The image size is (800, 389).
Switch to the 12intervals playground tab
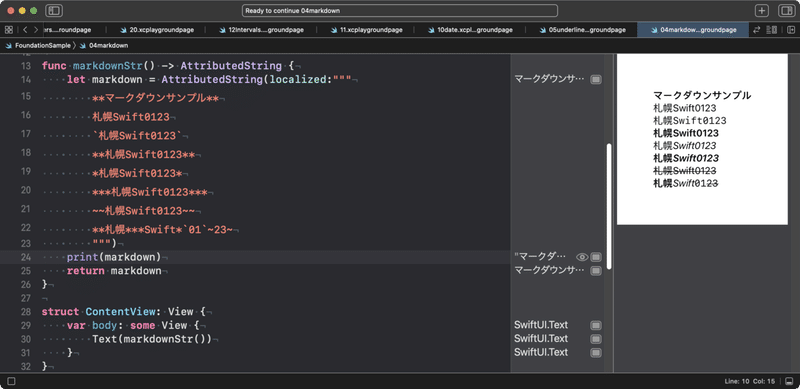(261, 30)
